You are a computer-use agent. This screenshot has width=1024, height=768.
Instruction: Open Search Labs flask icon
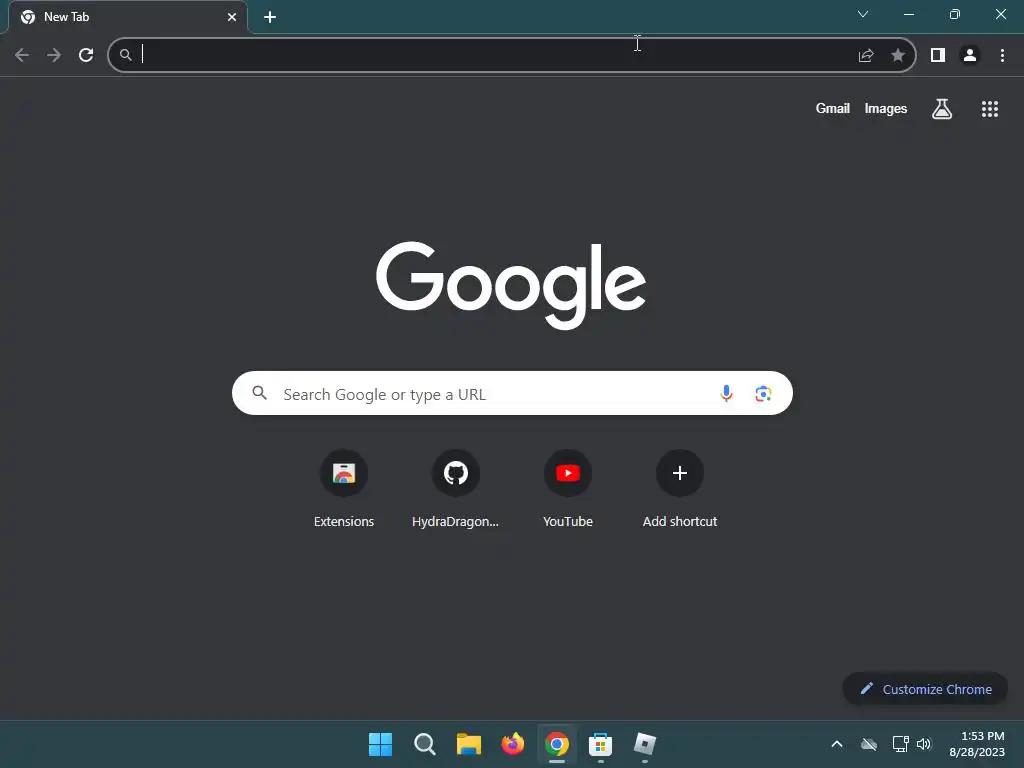[x=942, y=109]
